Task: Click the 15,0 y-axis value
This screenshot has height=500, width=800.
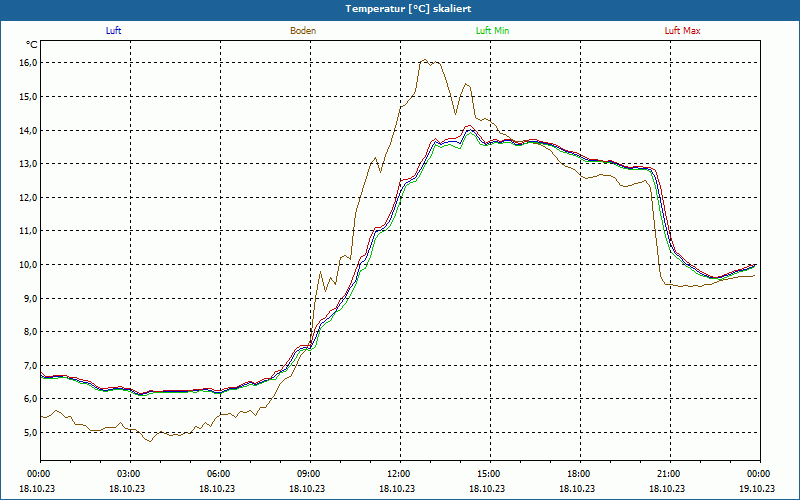Action: 28,96
